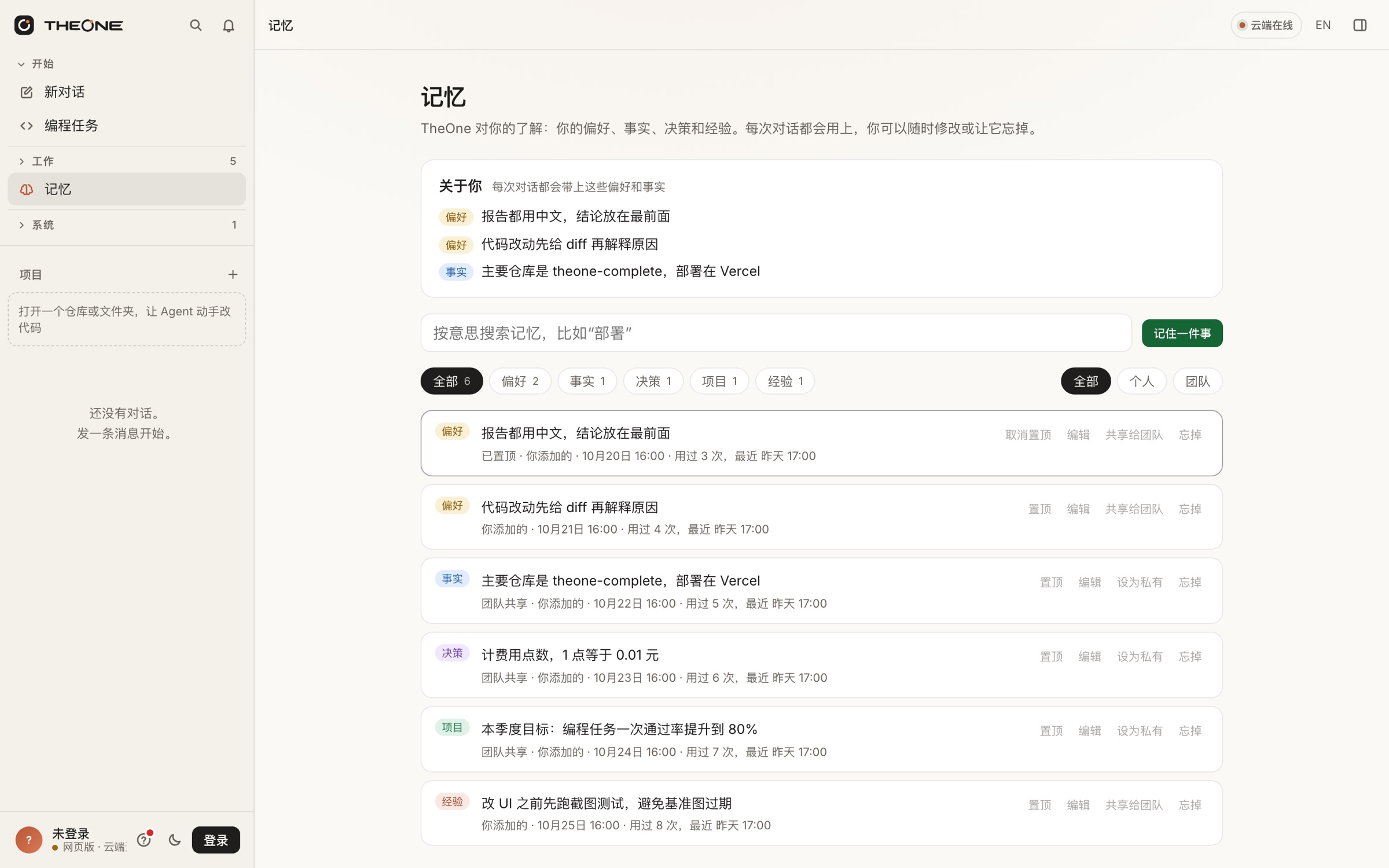Pin the 改 UI 之前先跑截图测试 memory

click(1039, 805)
